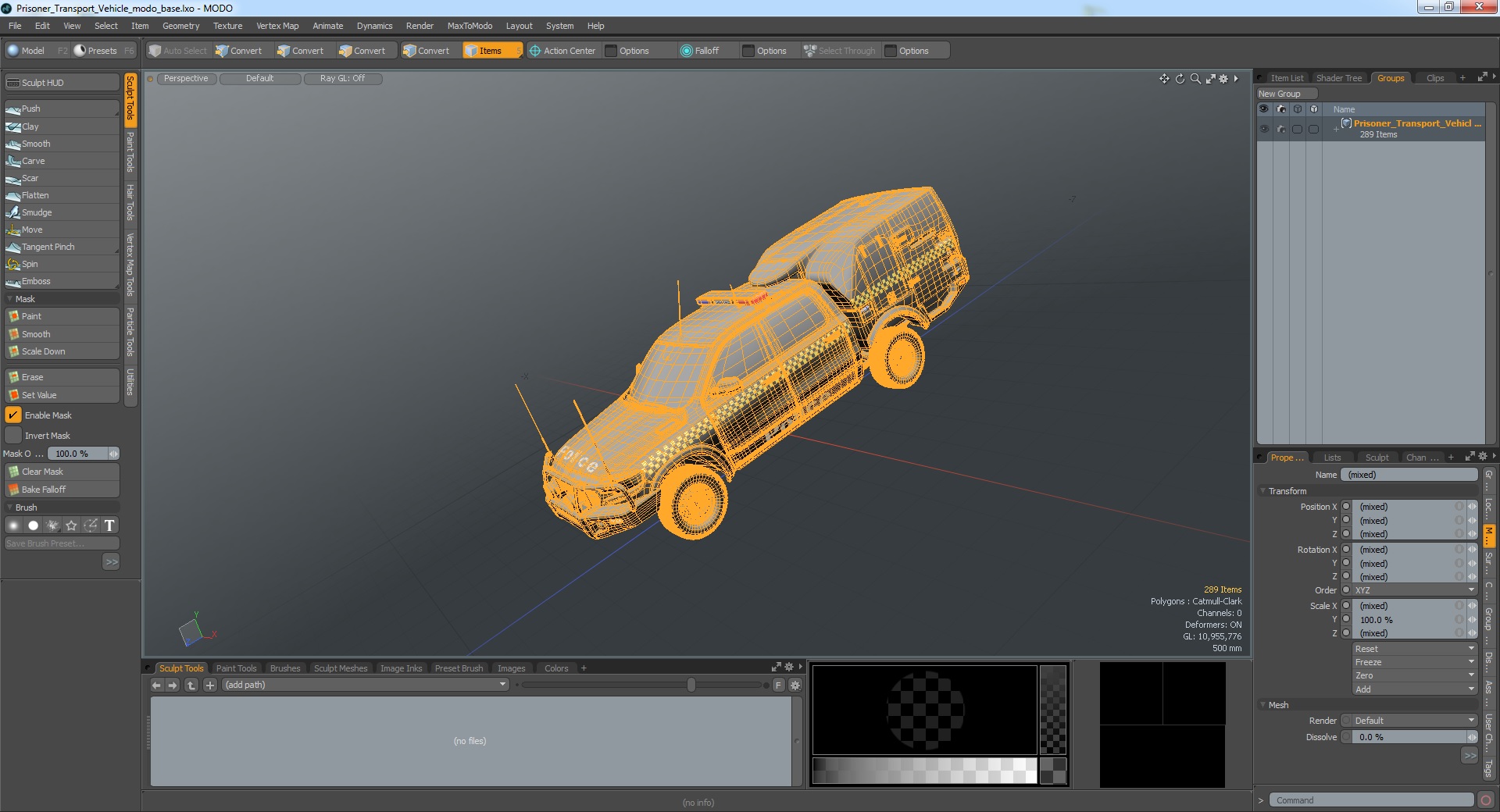Choose the Mask Scale Down tool

click(x=62, y=351)
